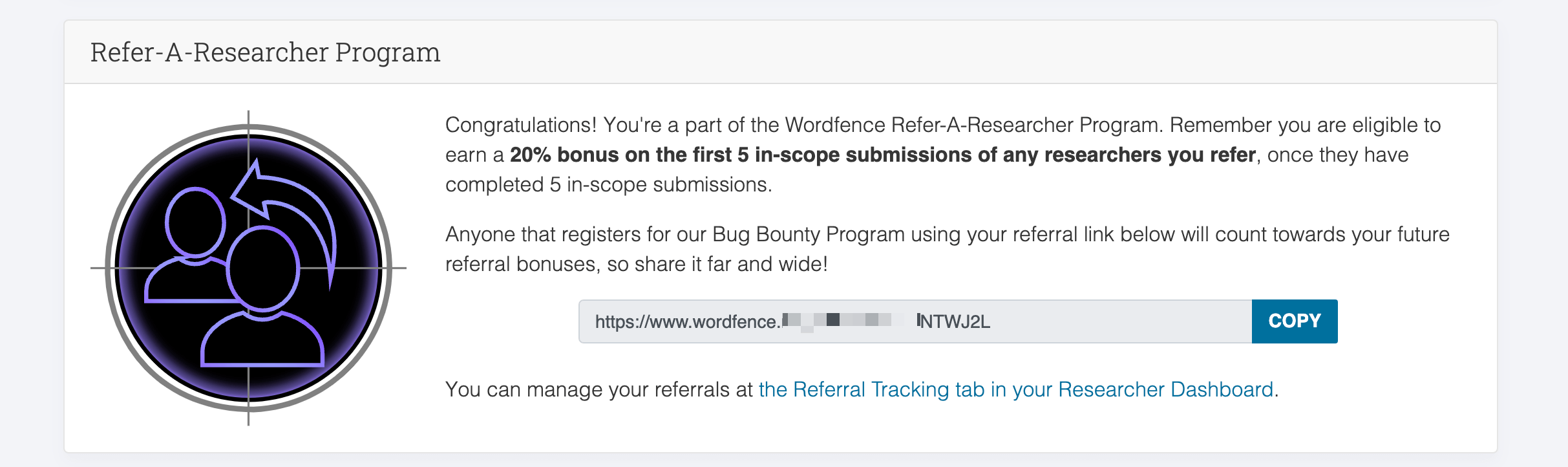Click the COPY button

coord(1294,321)
